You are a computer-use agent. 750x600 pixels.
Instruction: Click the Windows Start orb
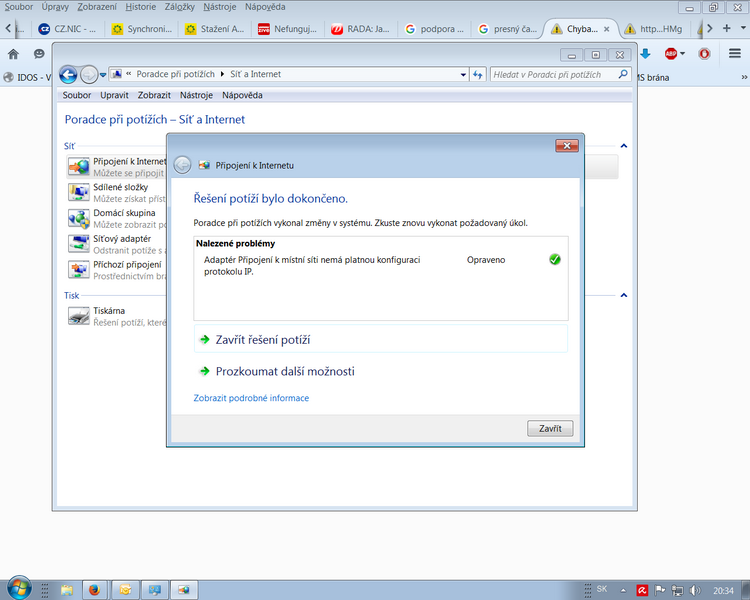[18, 588]
